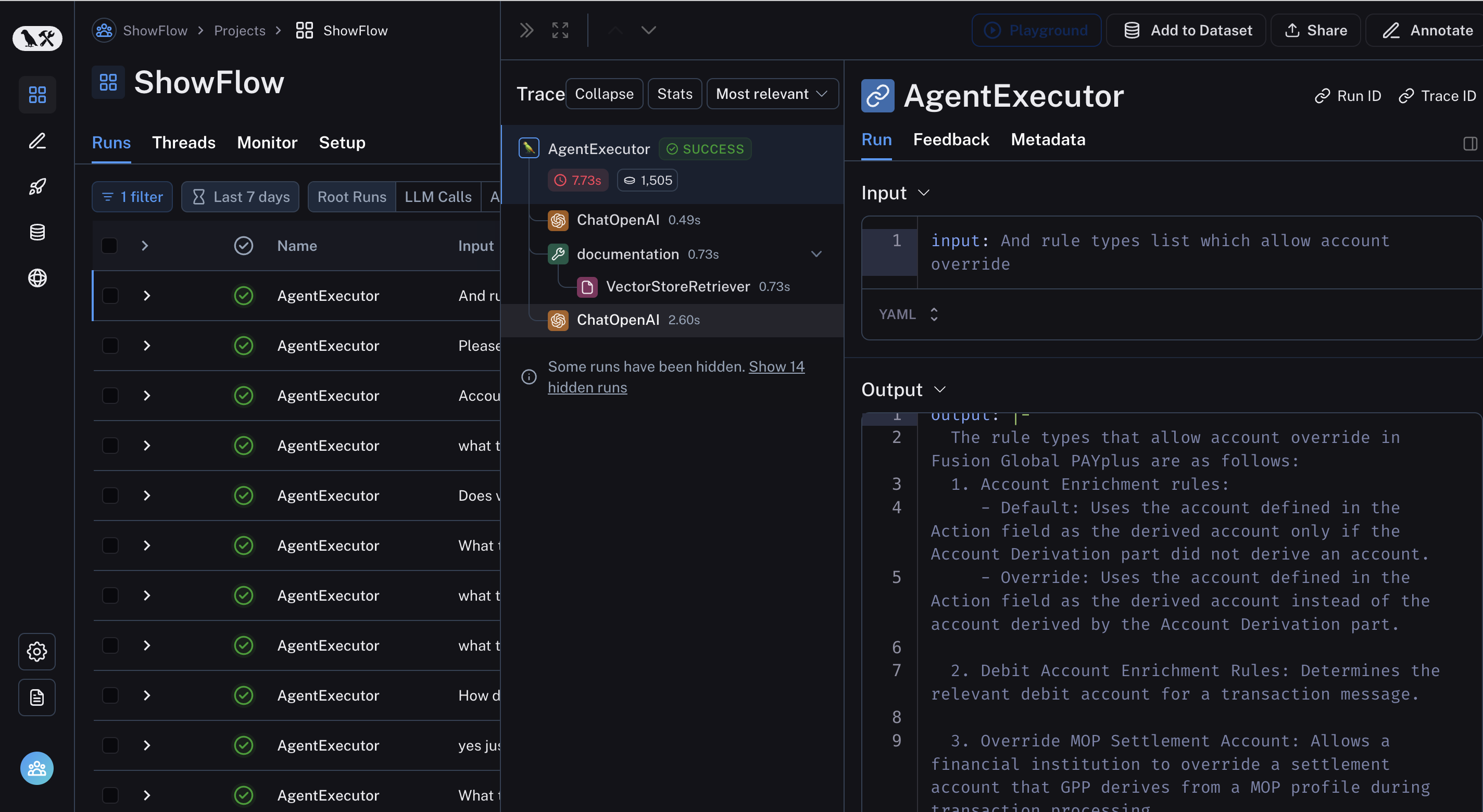Switch to the Runs tab
Screen dimensions: 1483x812
pyautogui.click(x=111, y=143)
